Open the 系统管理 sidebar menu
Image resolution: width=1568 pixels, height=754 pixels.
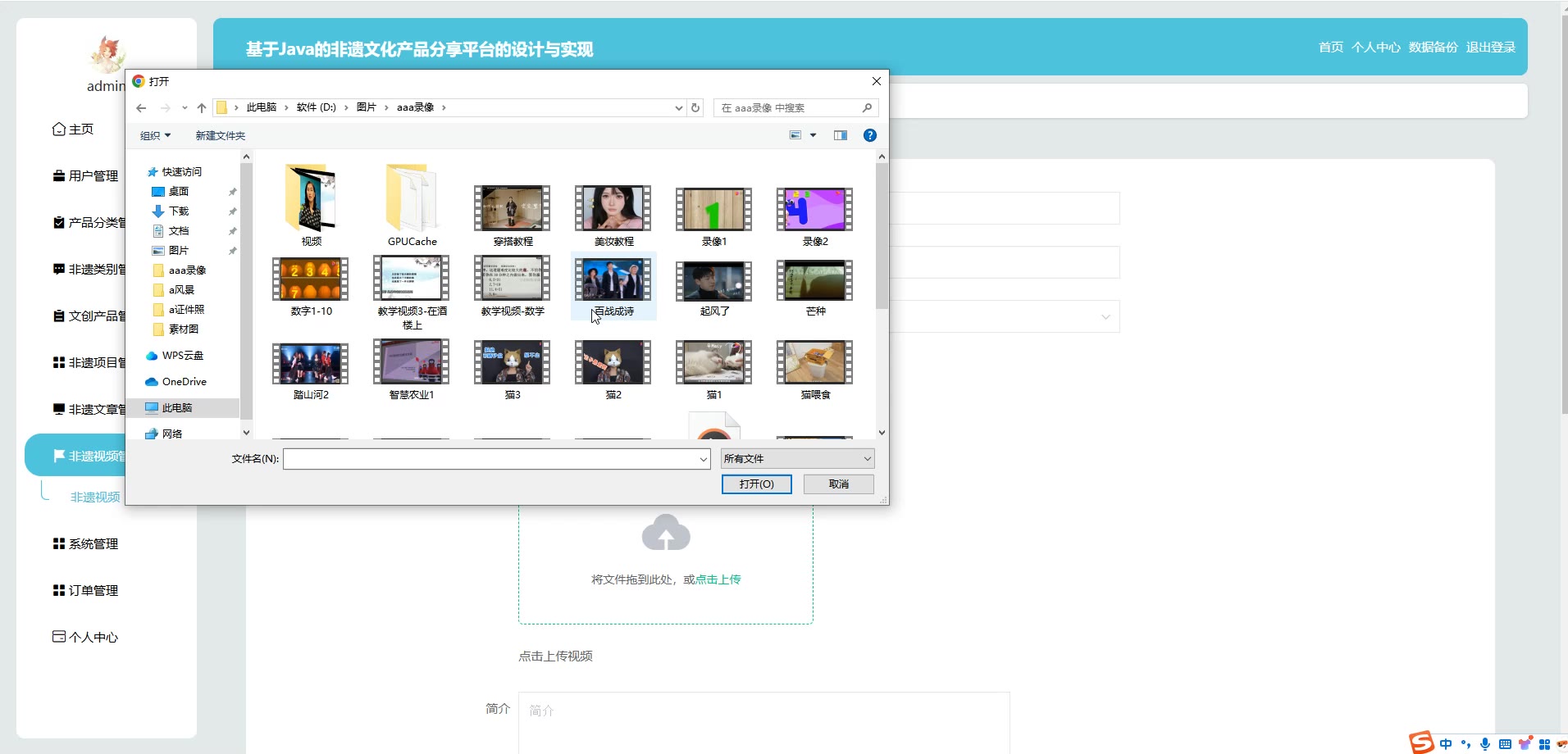click(93, 544)
